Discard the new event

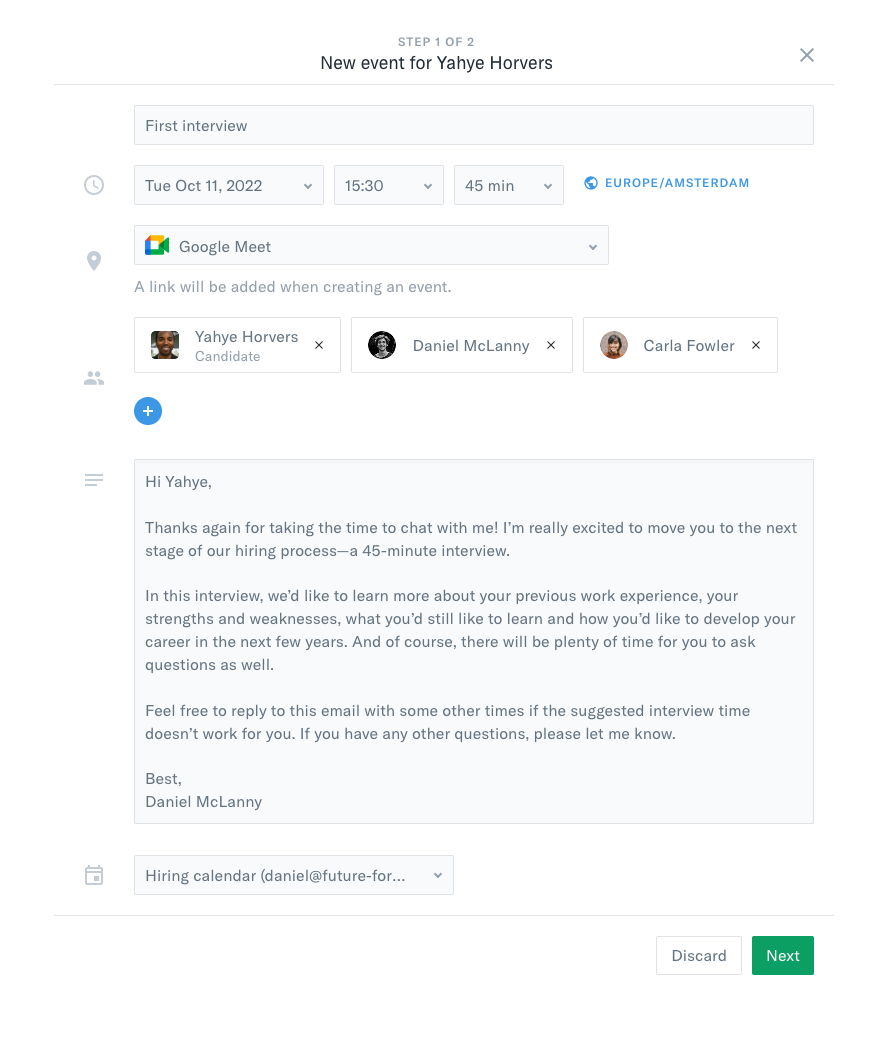point(699,956)
